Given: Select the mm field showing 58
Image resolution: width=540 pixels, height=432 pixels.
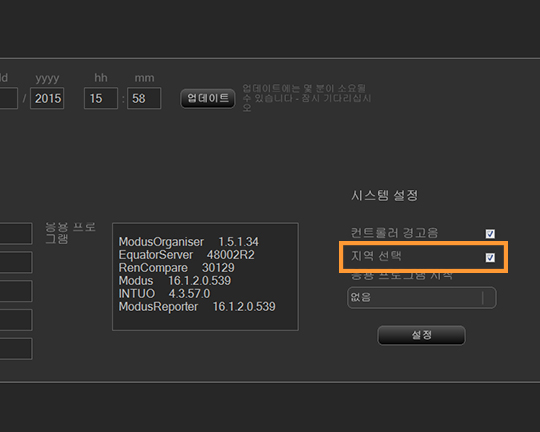Looking at the screenshot, I should (x=144, y=99).
